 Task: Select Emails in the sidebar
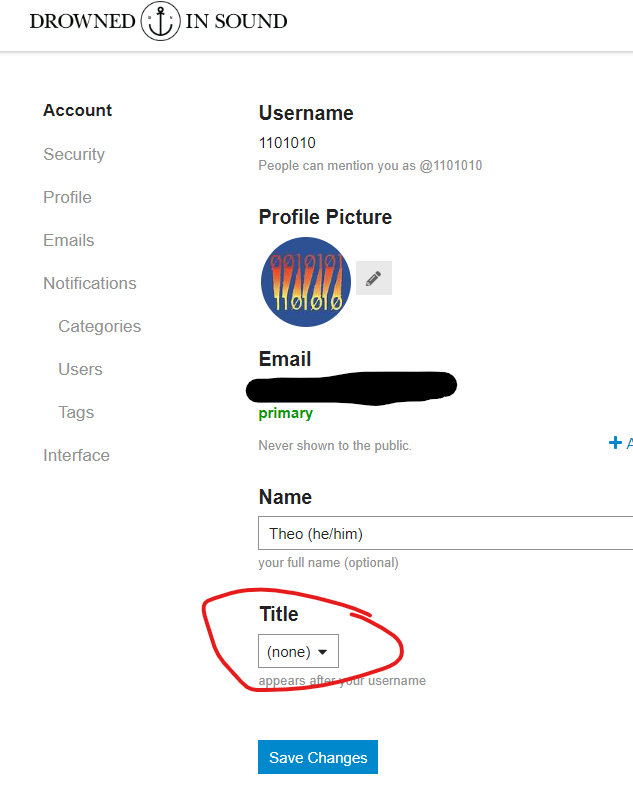click(69, 240)
